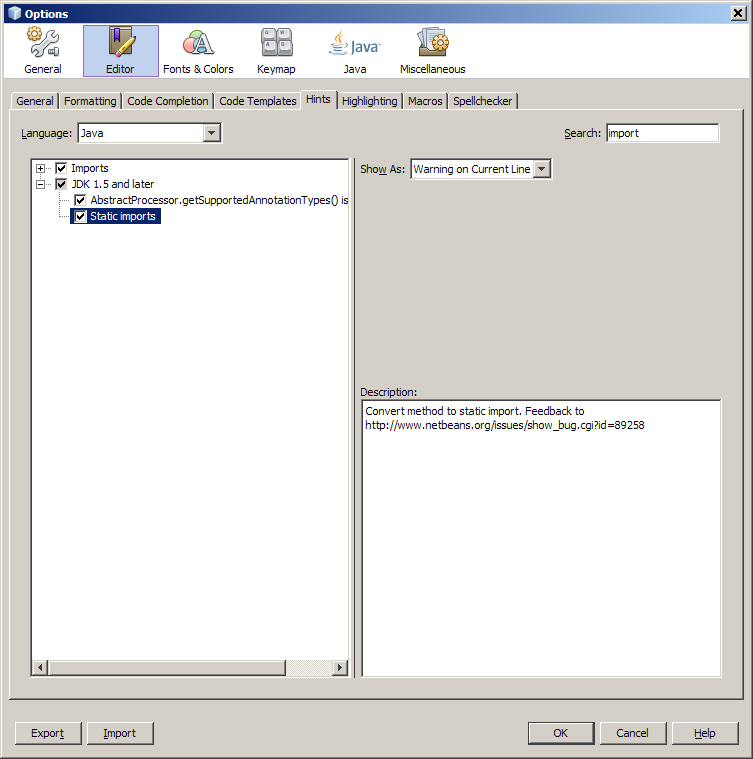Switch to the Spellchecker tab
This screenshot has width=753, height=759.
(x=482, y=101)
